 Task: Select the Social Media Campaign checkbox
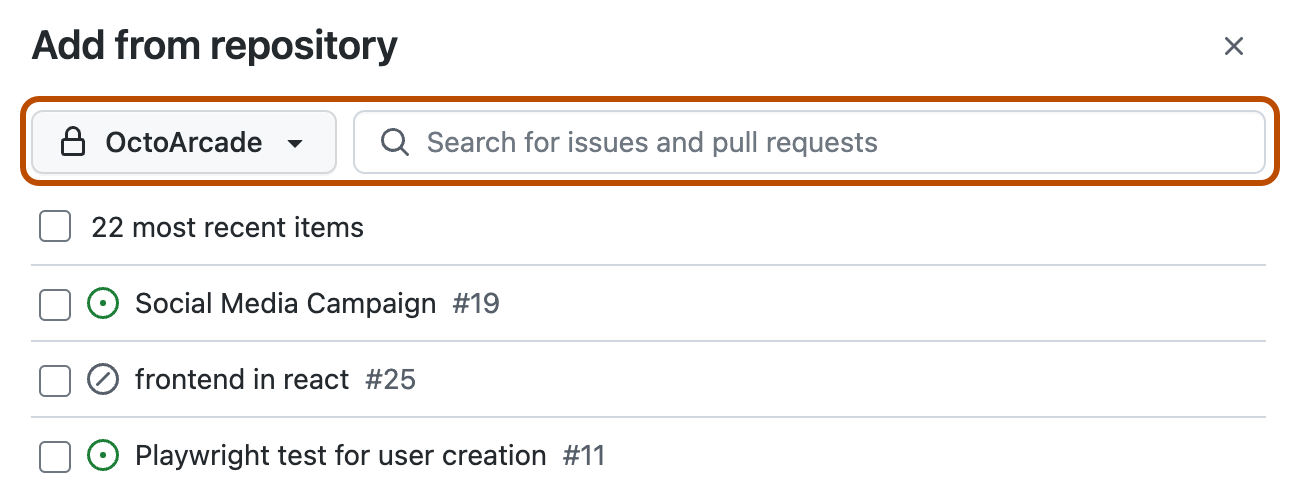[55, 303]
